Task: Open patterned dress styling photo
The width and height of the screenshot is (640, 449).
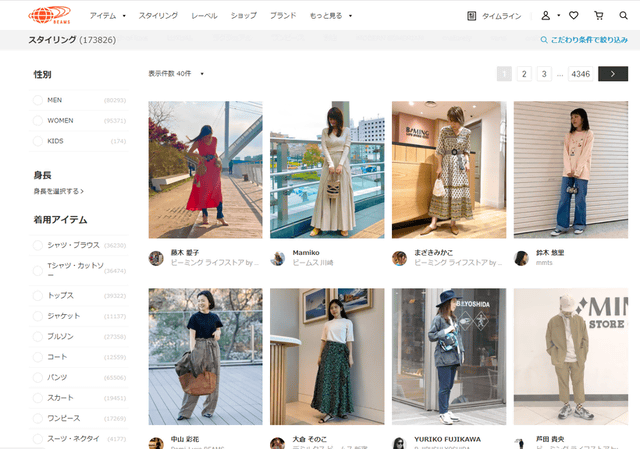Action: coord(449,170)
